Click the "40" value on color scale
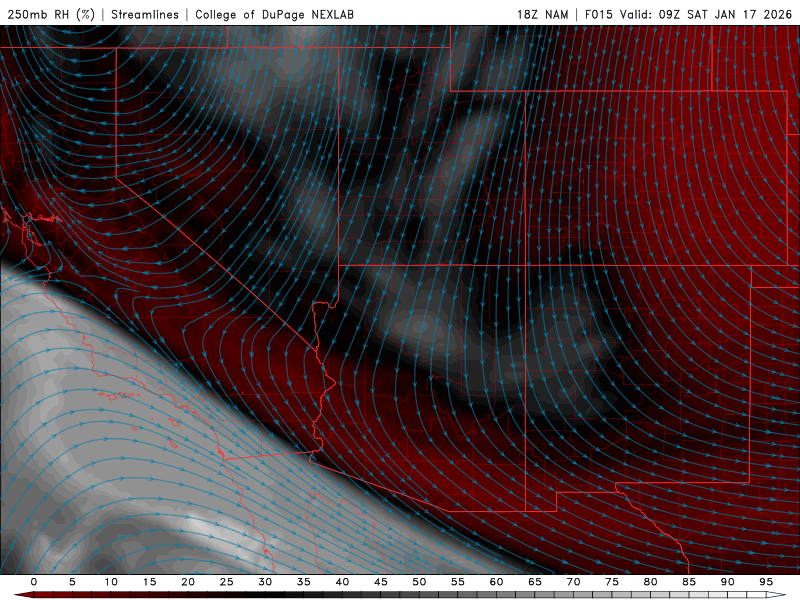 [x=342, y=582]
